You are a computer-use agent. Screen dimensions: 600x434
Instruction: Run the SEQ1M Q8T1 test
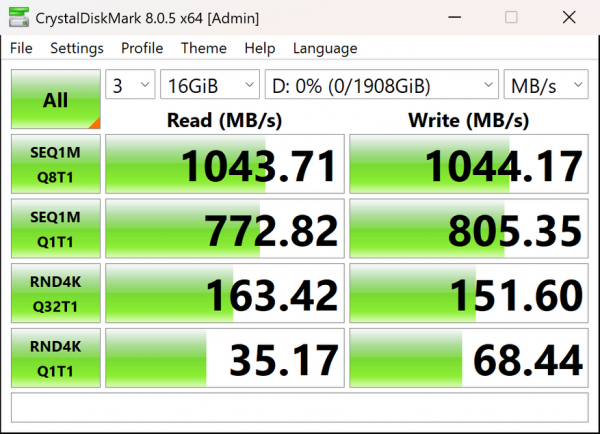56,164
